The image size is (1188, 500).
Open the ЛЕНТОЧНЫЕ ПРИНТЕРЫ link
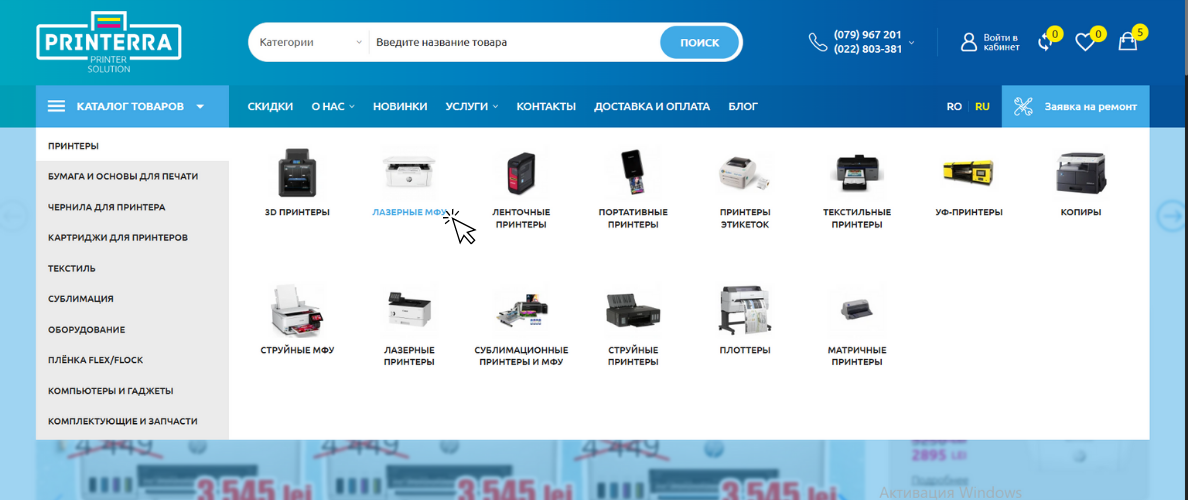521,218
